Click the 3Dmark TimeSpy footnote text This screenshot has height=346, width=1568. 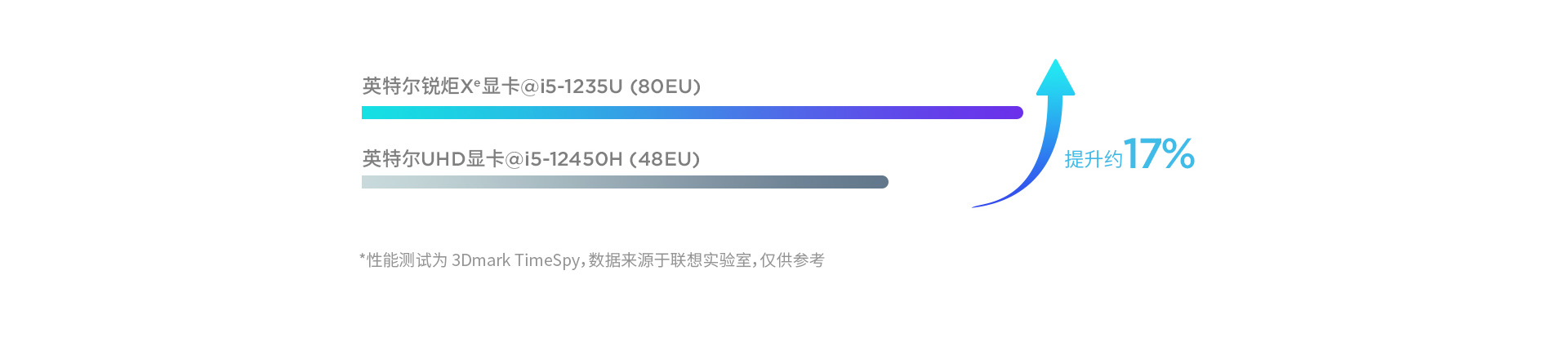(516, 260)
